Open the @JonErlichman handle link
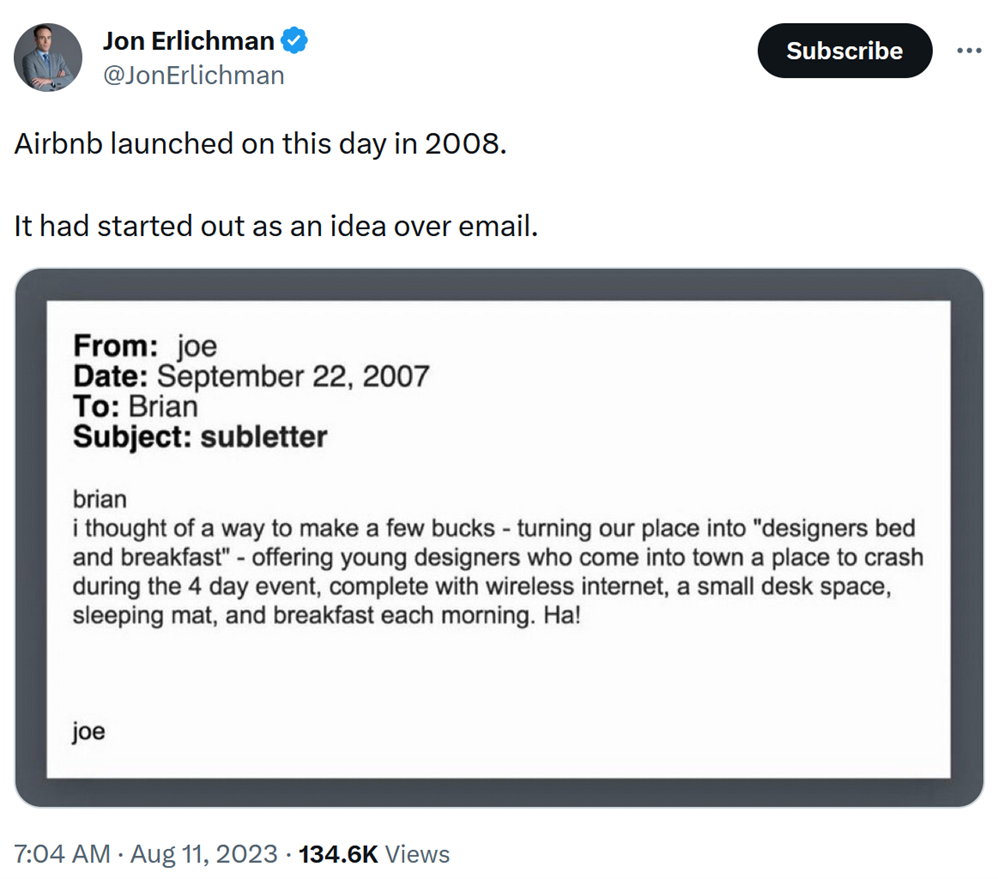The image size is (998, 879). coord(193,75)
